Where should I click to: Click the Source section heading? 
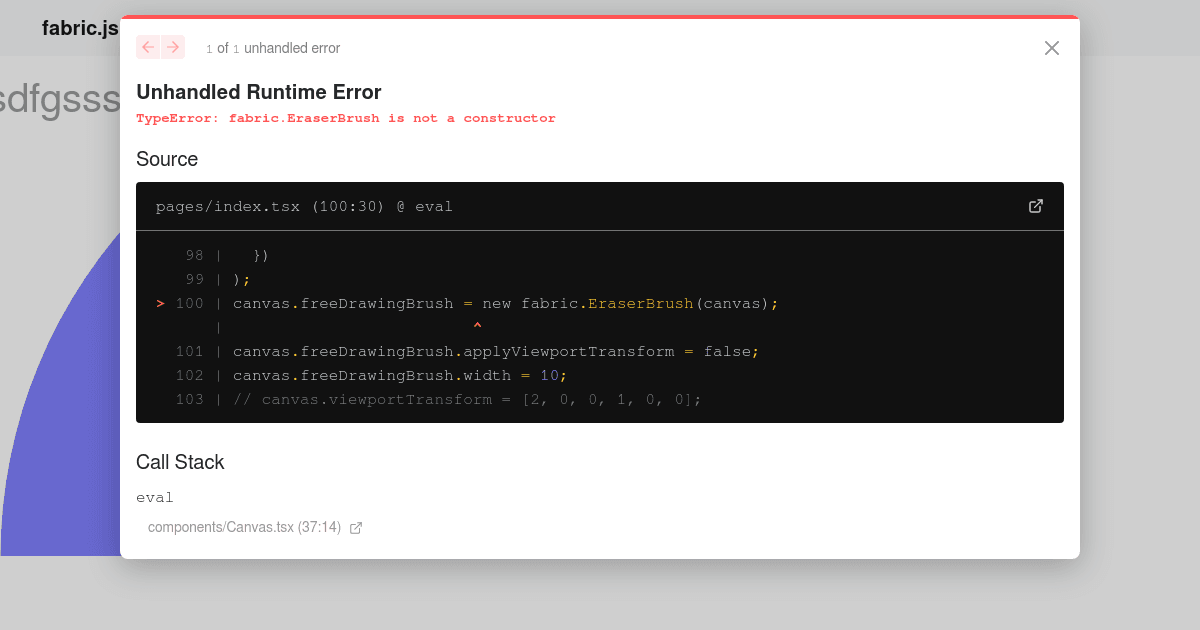pyautogui.click(x=166, y=159)
